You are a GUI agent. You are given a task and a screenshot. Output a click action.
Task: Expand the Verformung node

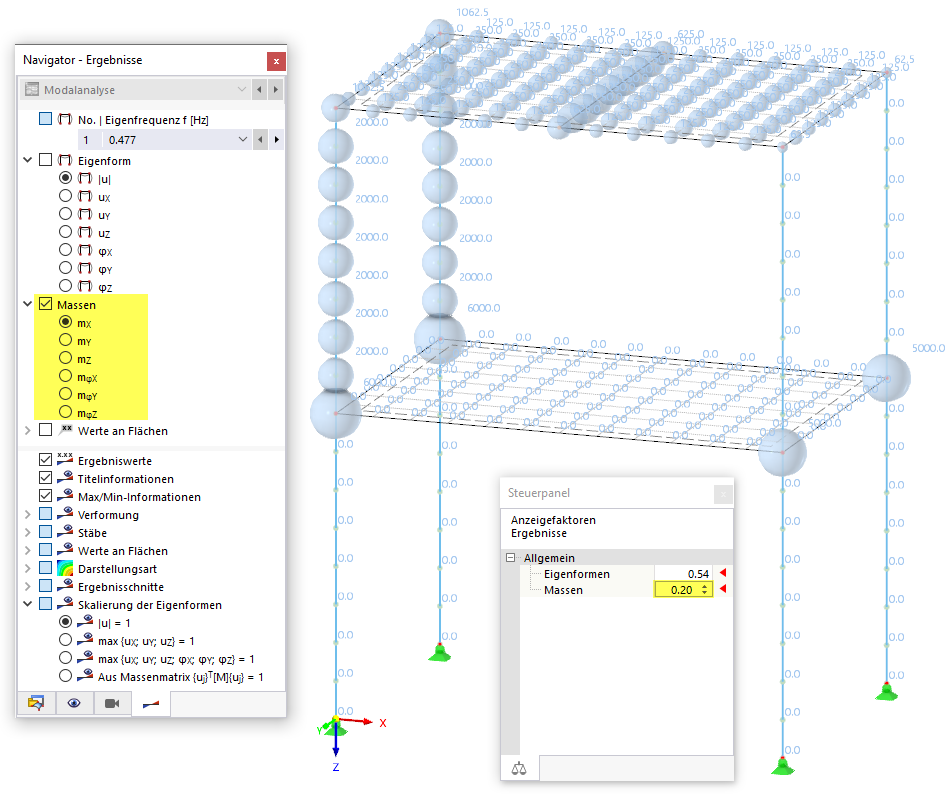27,514
